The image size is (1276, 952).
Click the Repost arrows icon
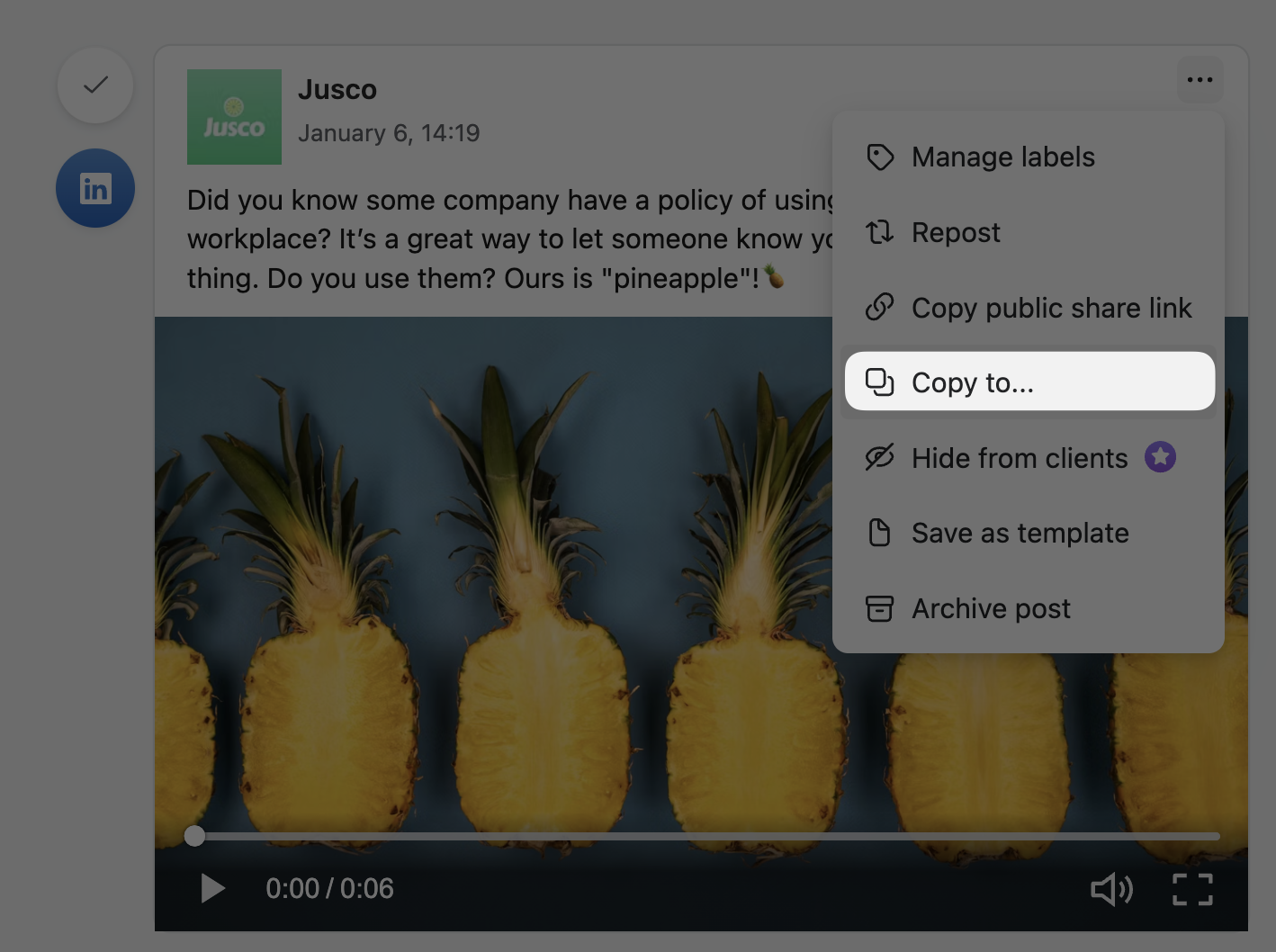pos(879,233)
